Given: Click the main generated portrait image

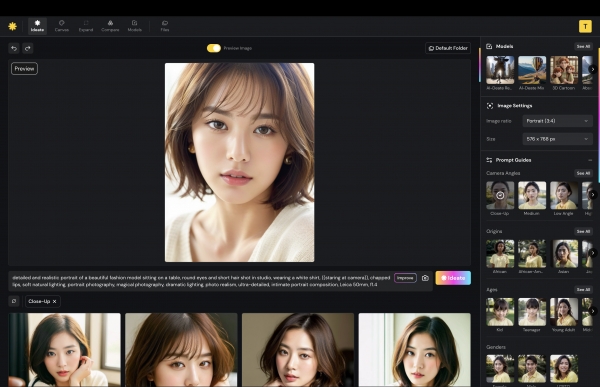Looking at the screenshot, I should click(240, 162).
